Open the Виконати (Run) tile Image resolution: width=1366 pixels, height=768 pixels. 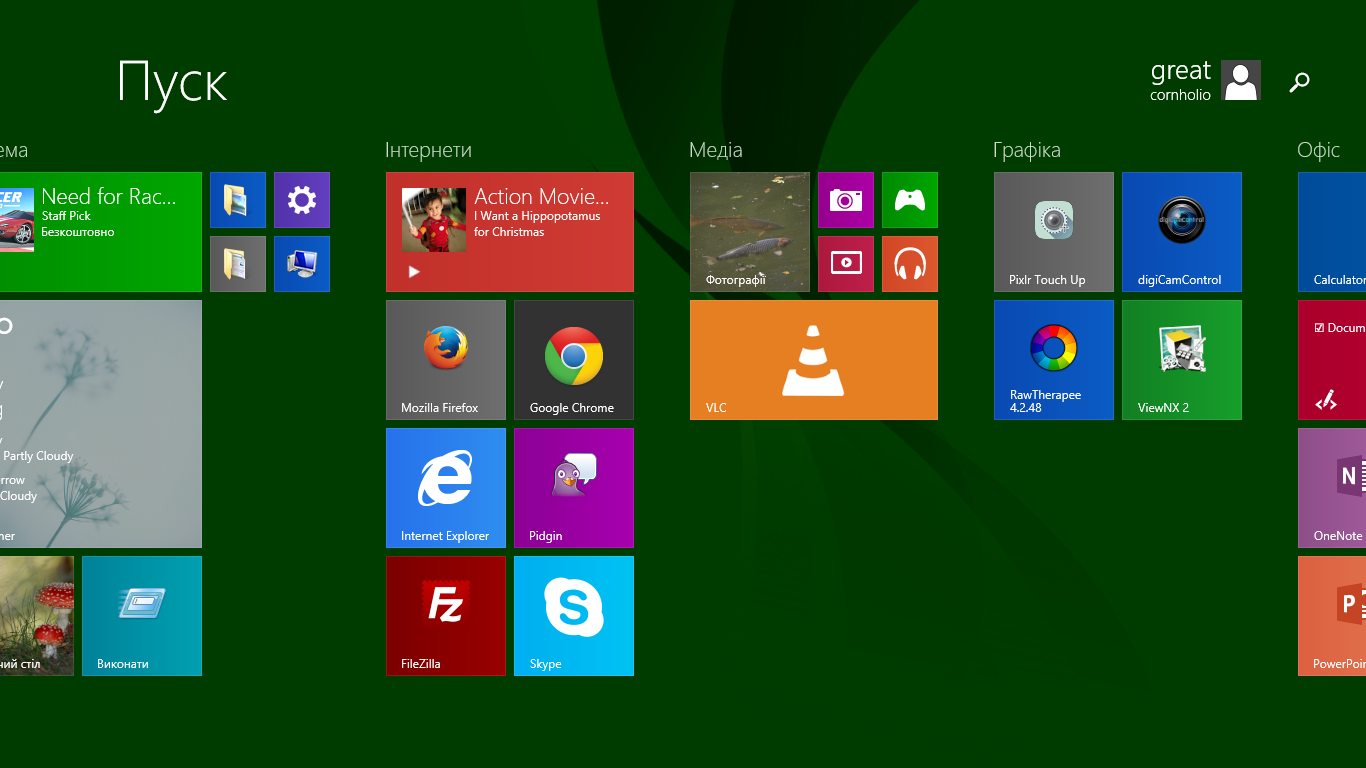point(142,616)
